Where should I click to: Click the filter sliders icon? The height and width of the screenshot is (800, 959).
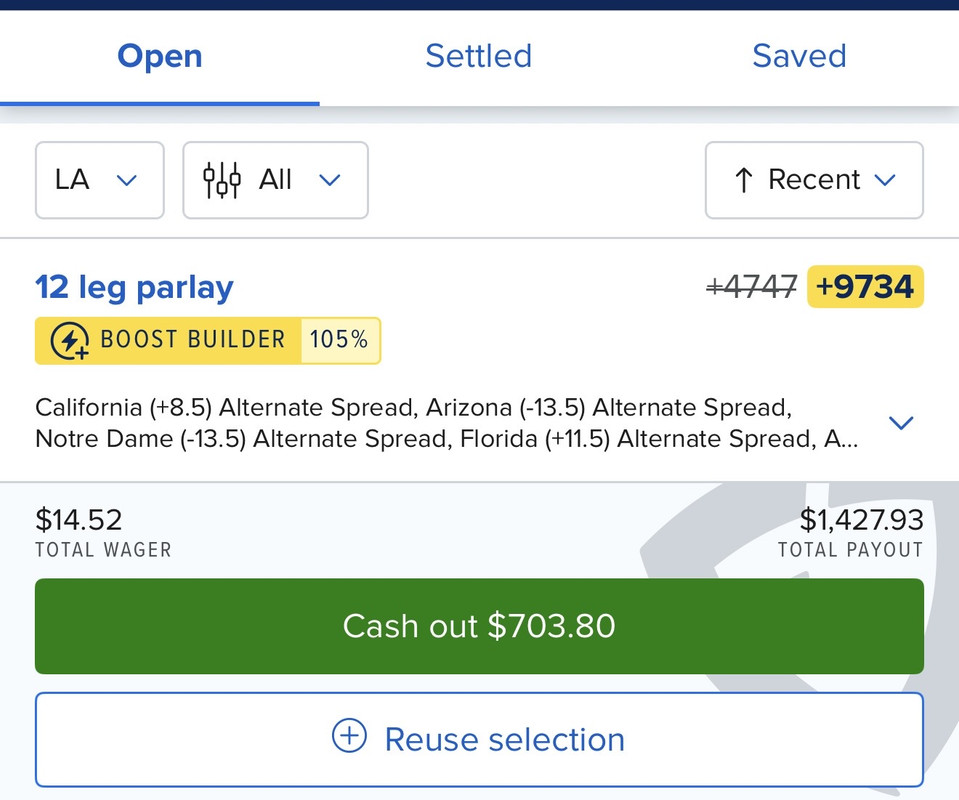(222, 180)
